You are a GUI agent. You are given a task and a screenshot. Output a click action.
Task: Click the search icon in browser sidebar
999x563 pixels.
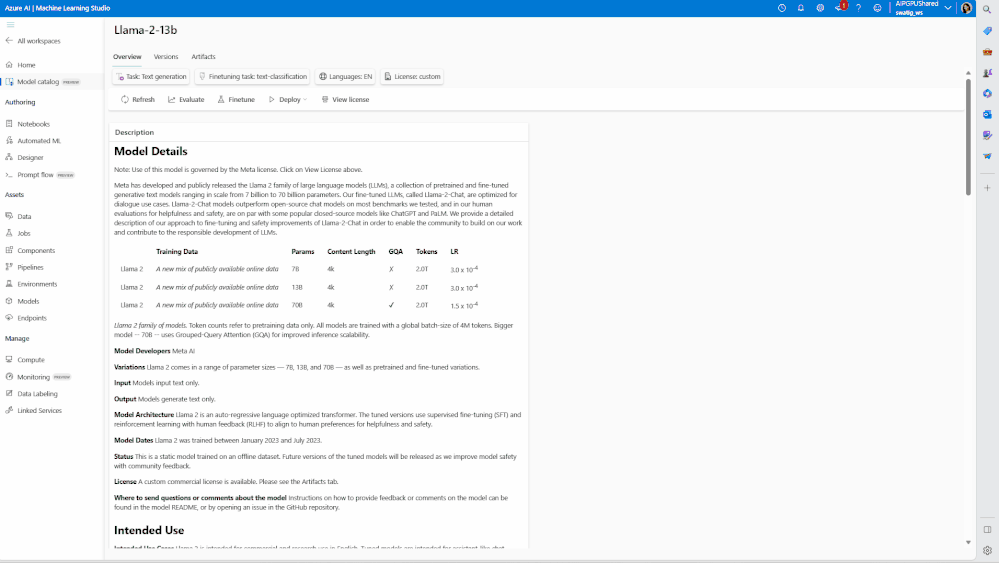click(x=987, y=10)
